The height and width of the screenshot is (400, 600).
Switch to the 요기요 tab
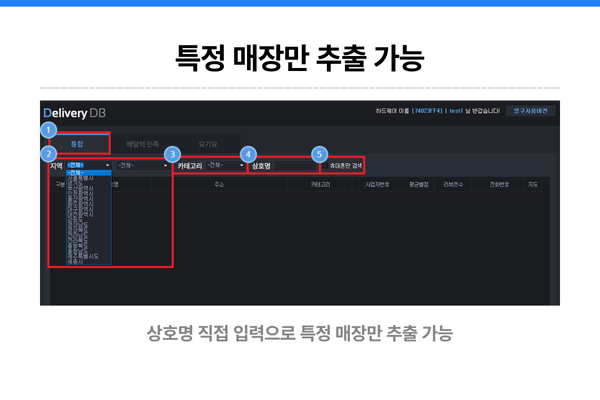pyautogui.click(x=208, y=144)
